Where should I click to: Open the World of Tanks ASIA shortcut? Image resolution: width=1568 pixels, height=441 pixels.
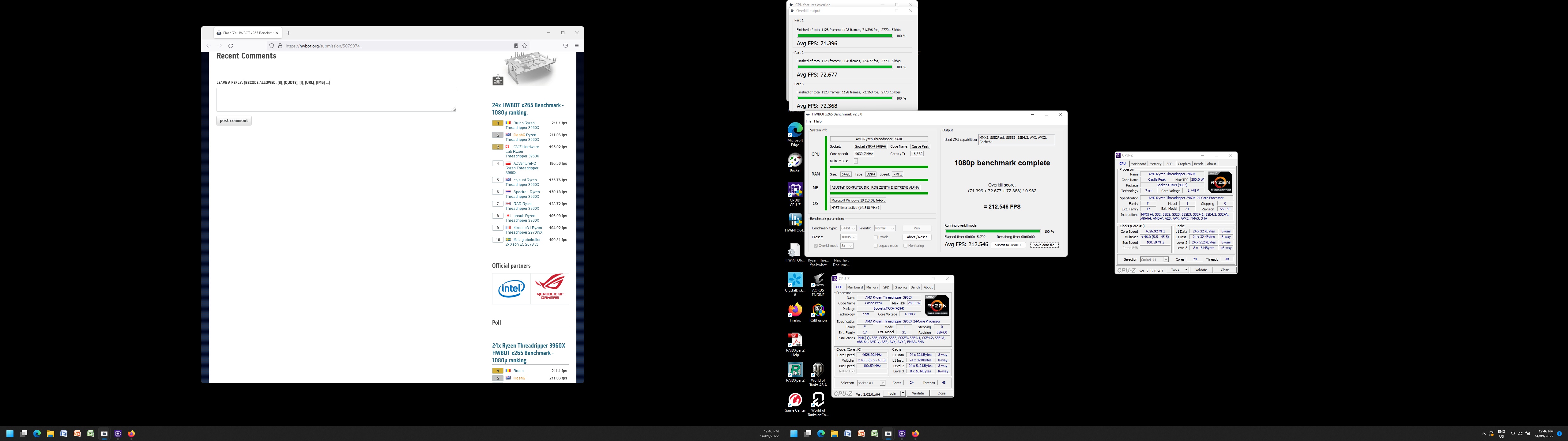point(818,375)
